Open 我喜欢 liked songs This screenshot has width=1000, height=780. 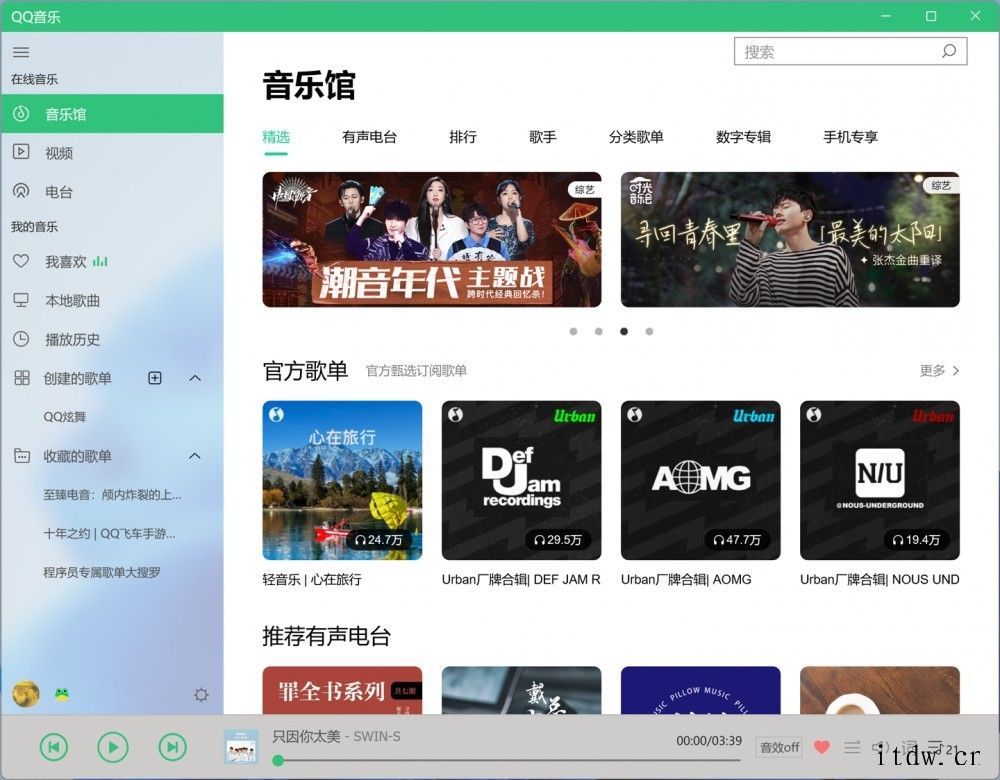[112, 261]
